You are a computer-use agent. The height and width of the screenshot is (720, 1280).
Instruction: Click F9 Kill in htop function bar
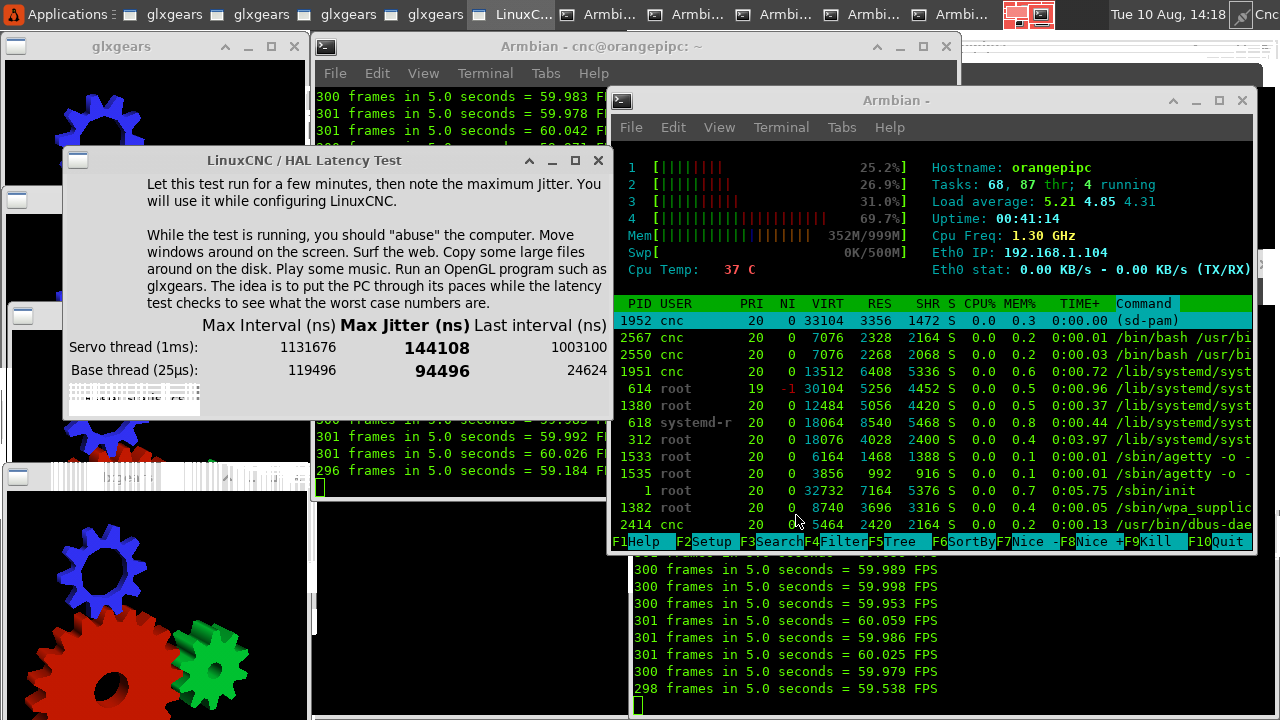tap(1156, 541)
